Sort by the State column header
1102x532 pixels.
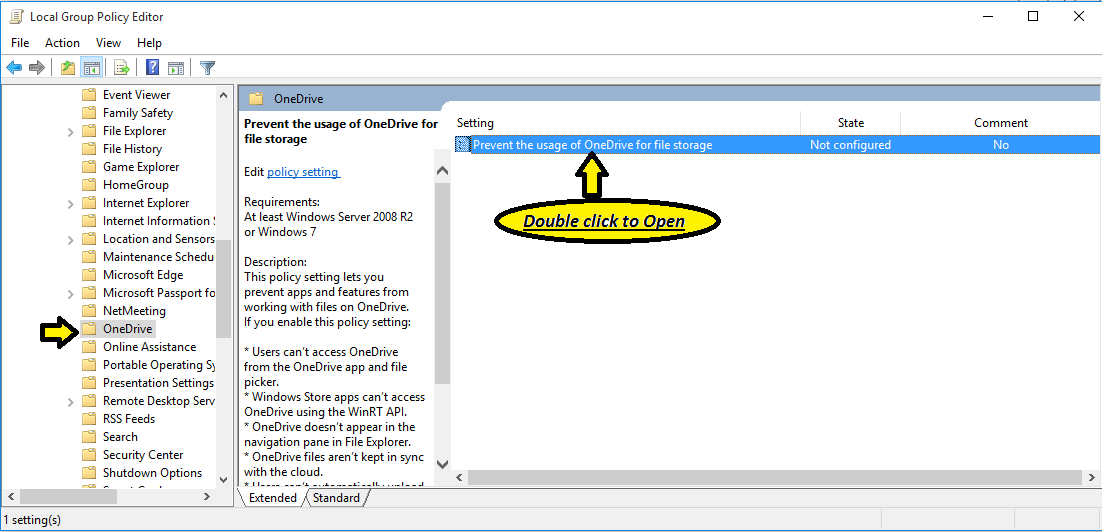click(850, 122)
